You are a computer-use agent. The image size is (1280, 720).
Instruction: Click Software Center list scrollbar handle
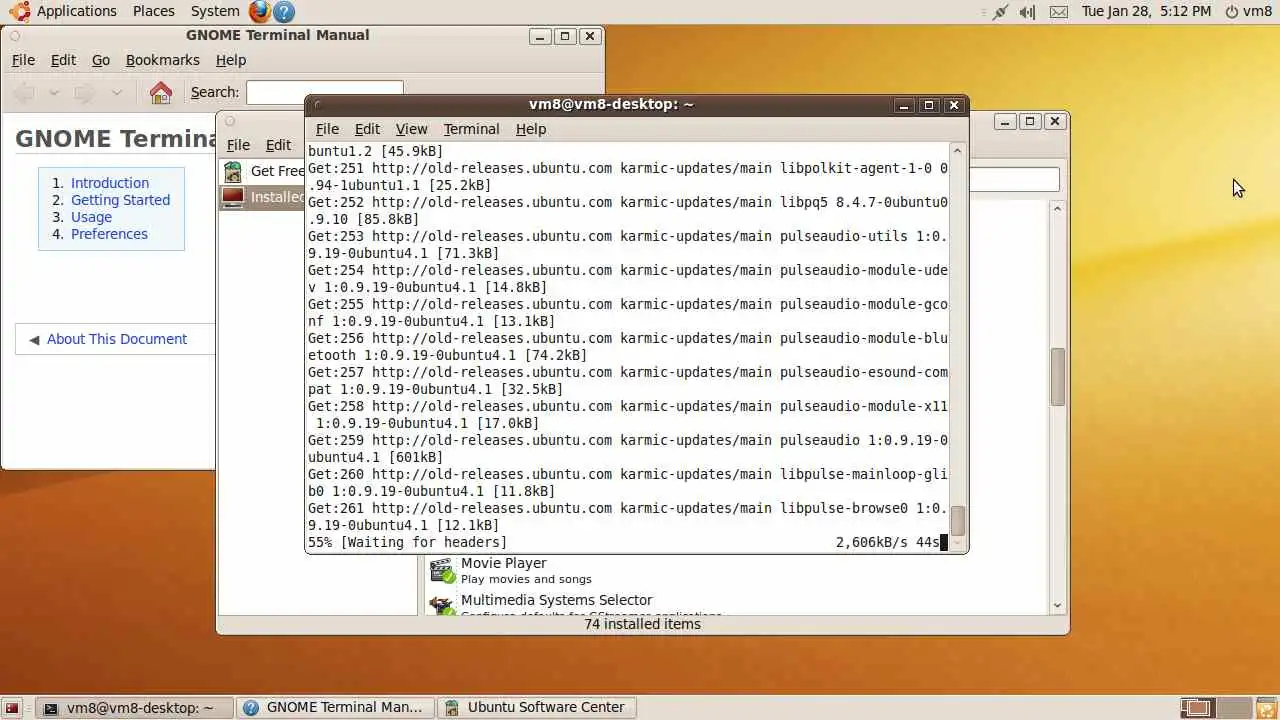coord(1058,376)
